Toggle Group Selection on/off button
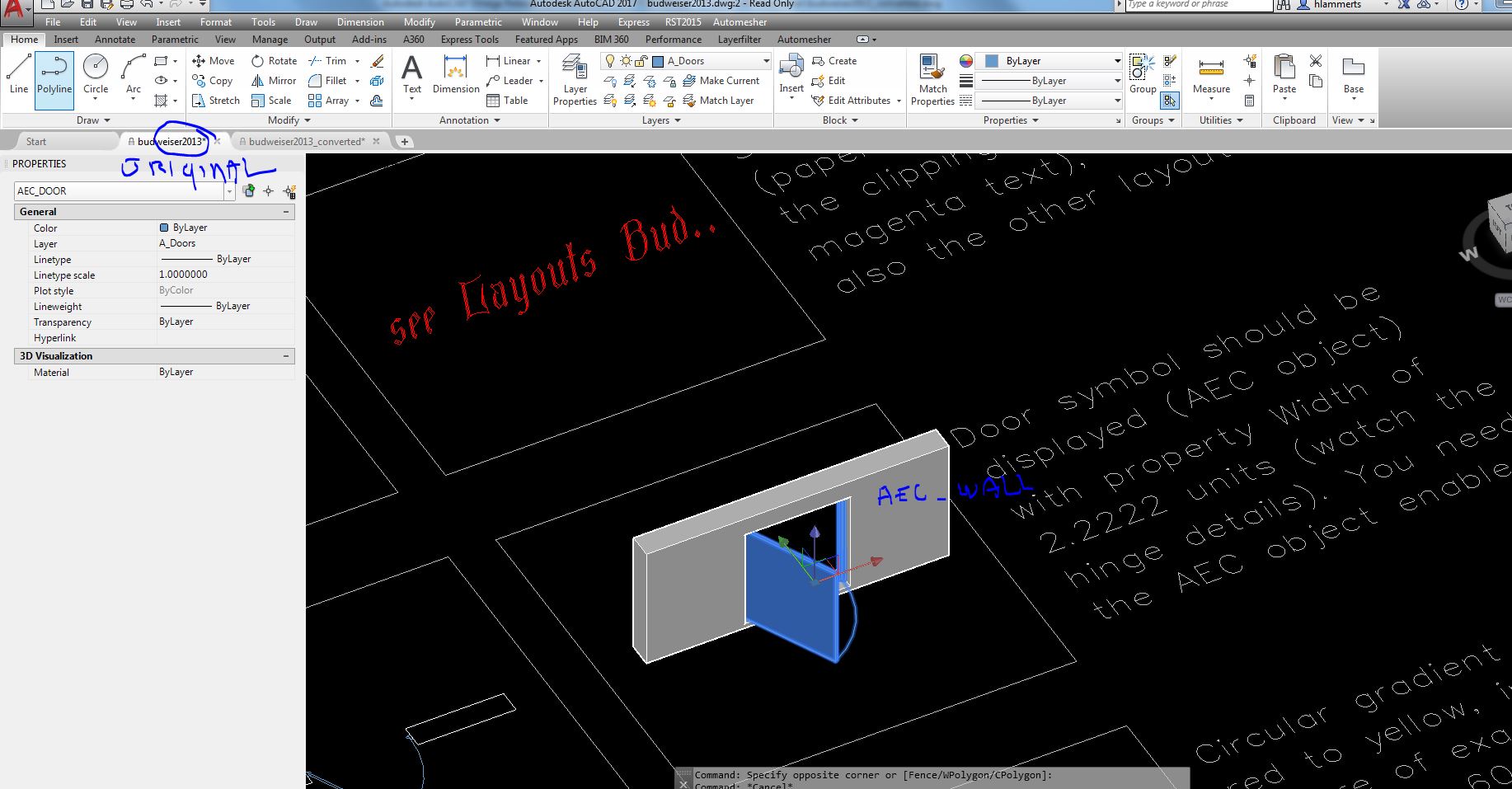This screenshot has width=1512, height=789. point(1170,101)
